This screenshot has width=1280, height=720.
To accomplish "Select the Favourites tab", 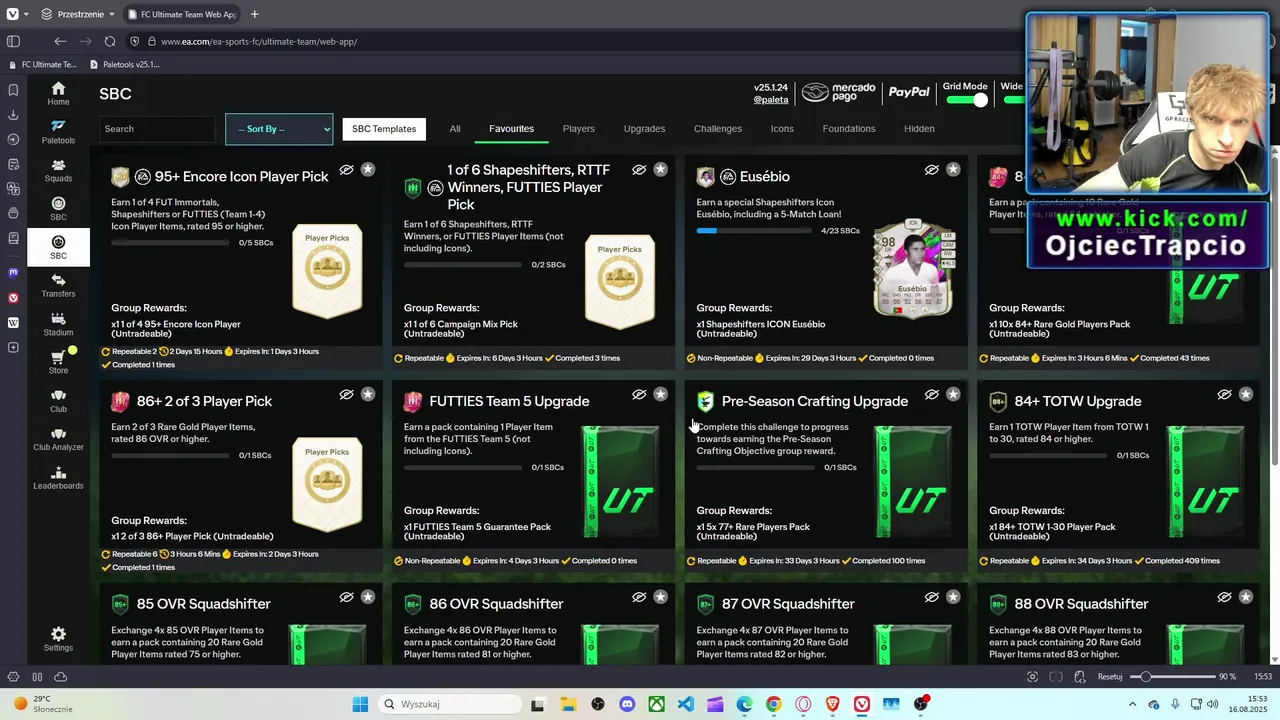I will pyautogui.click(x=511, y=129).
